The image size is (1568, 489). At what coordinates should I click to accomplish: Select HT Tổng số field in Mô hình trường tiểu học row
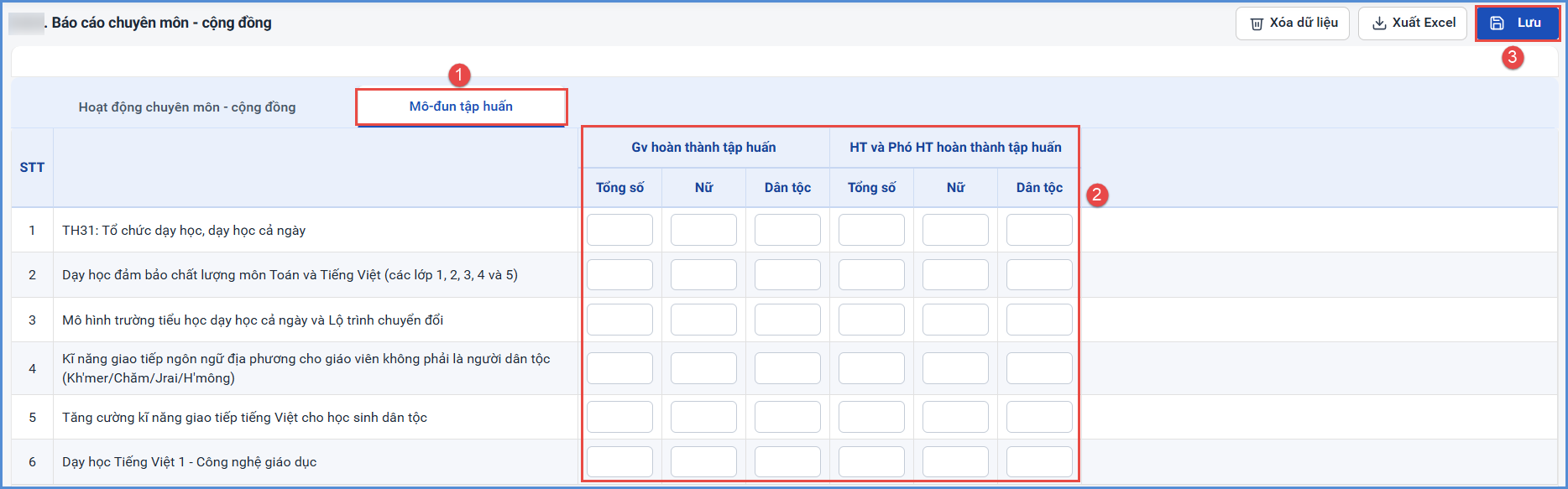(x=871, y=320)
